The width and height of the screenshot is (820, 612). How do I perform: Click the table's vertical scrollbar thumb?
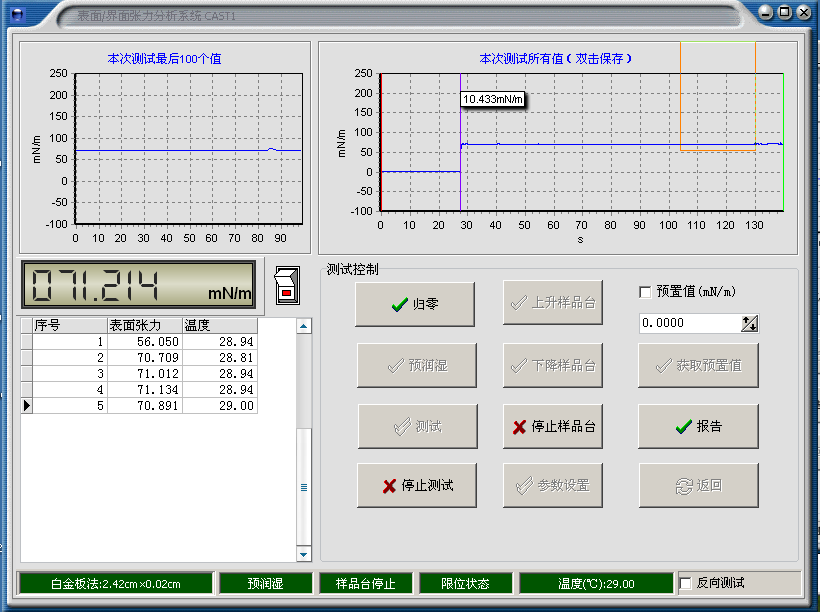pos(303,487)
